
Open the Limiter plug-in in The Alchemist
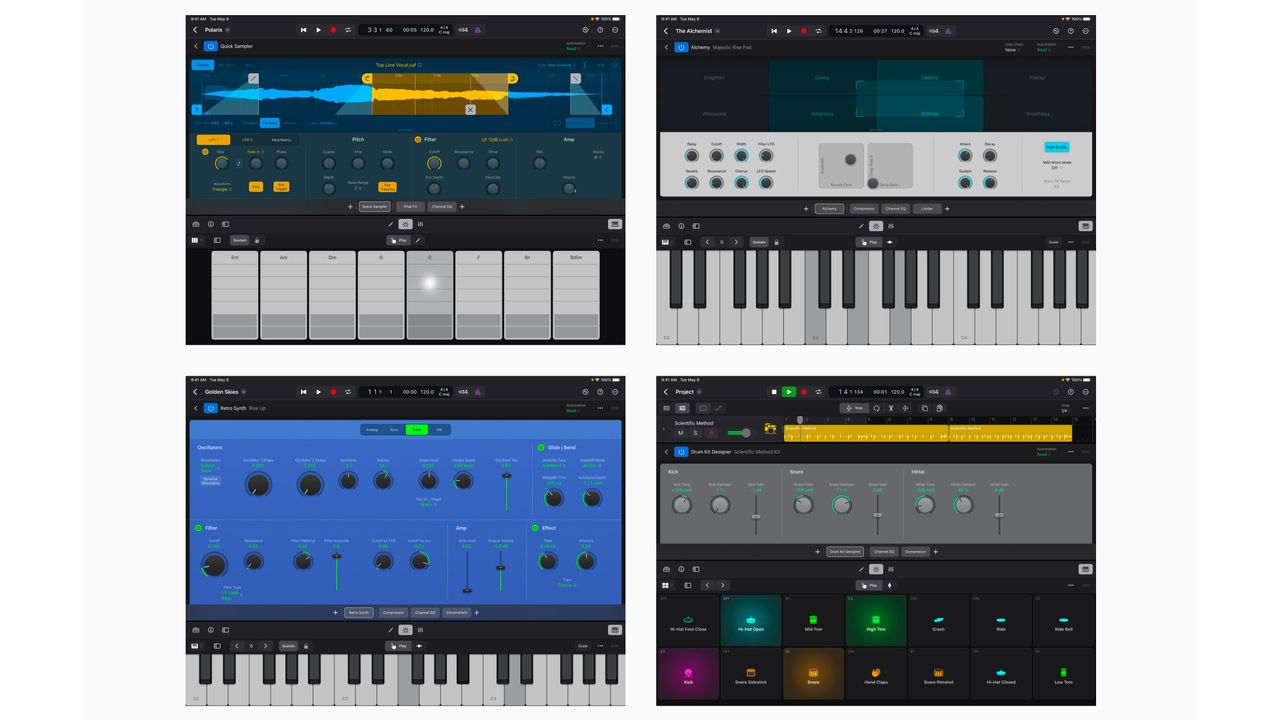pyautogui.click(x=927, y=209)
